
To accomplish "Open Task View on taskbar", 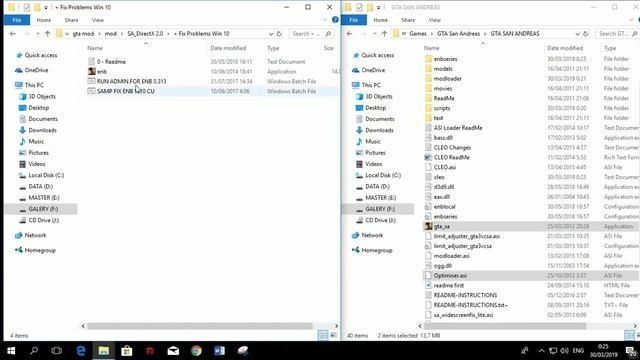I will (57, 351).
